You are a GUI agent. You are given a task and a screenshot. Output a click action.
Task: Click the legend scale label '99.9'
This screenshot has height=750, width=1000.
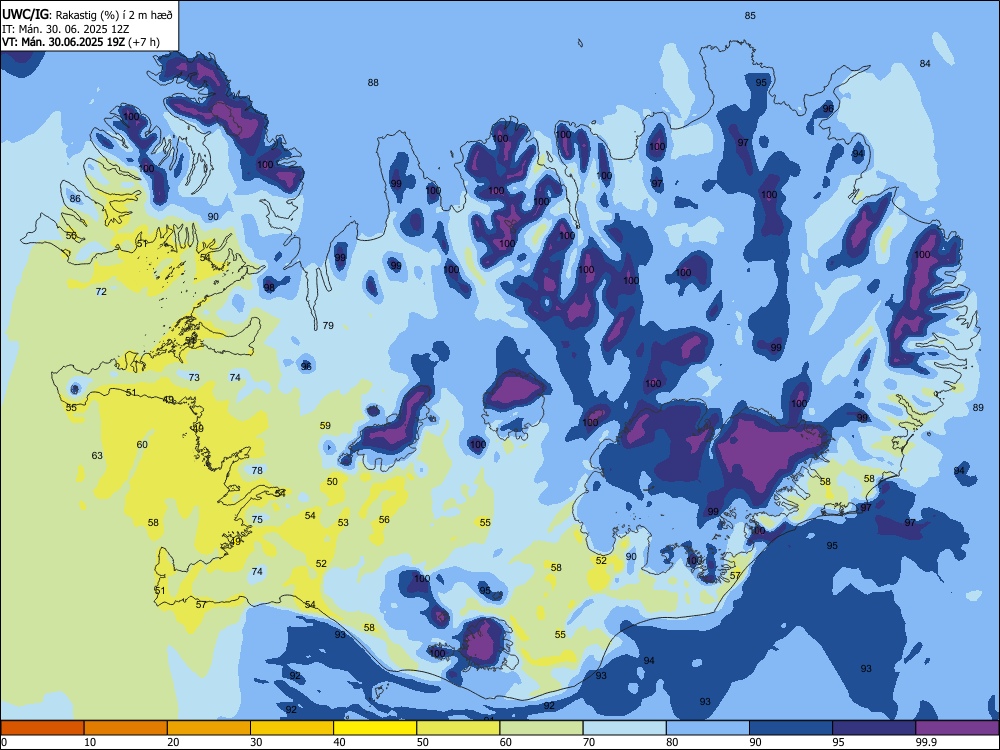click(x=926, y=742)
